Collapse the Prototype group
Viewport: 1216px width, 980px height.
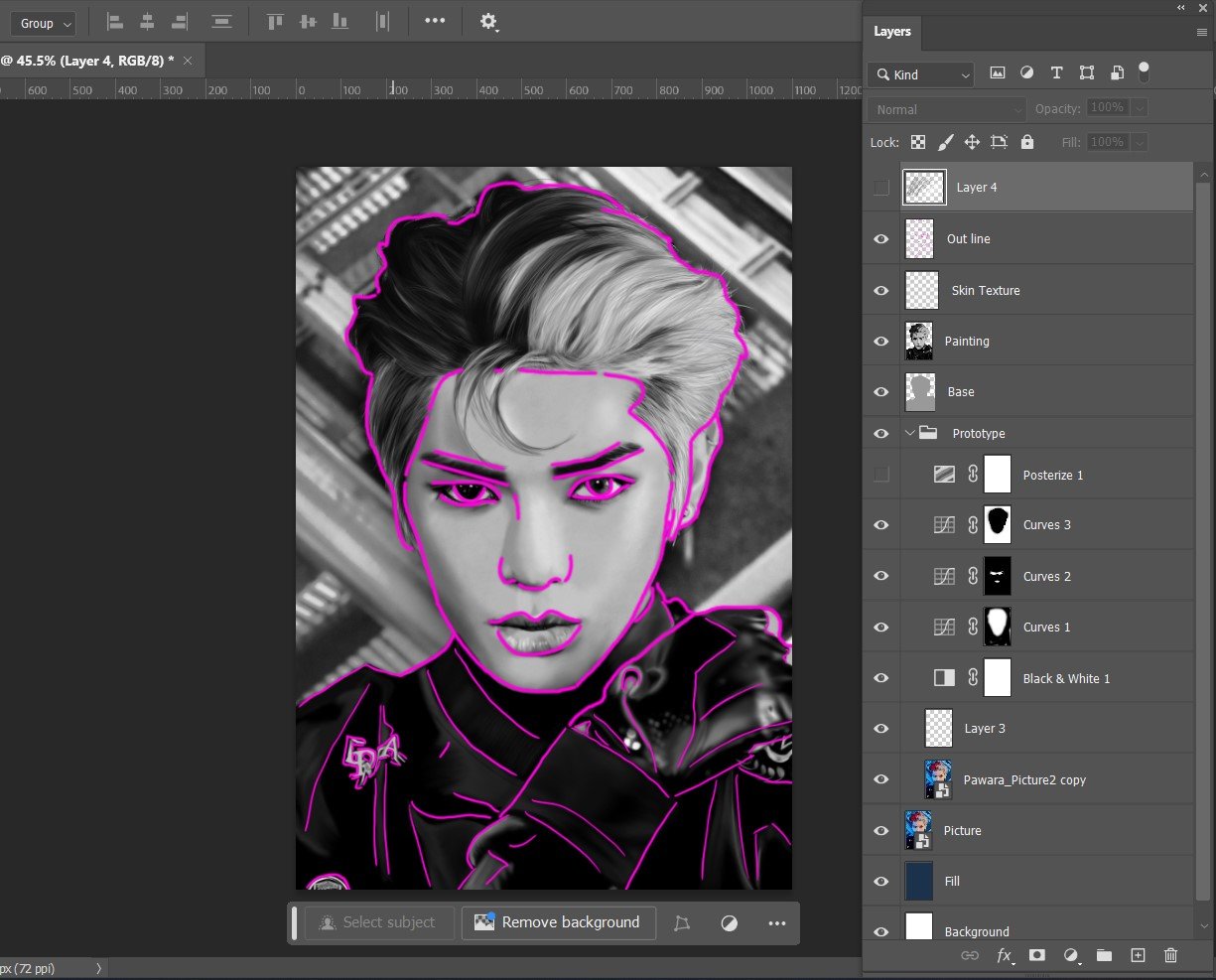910,434
